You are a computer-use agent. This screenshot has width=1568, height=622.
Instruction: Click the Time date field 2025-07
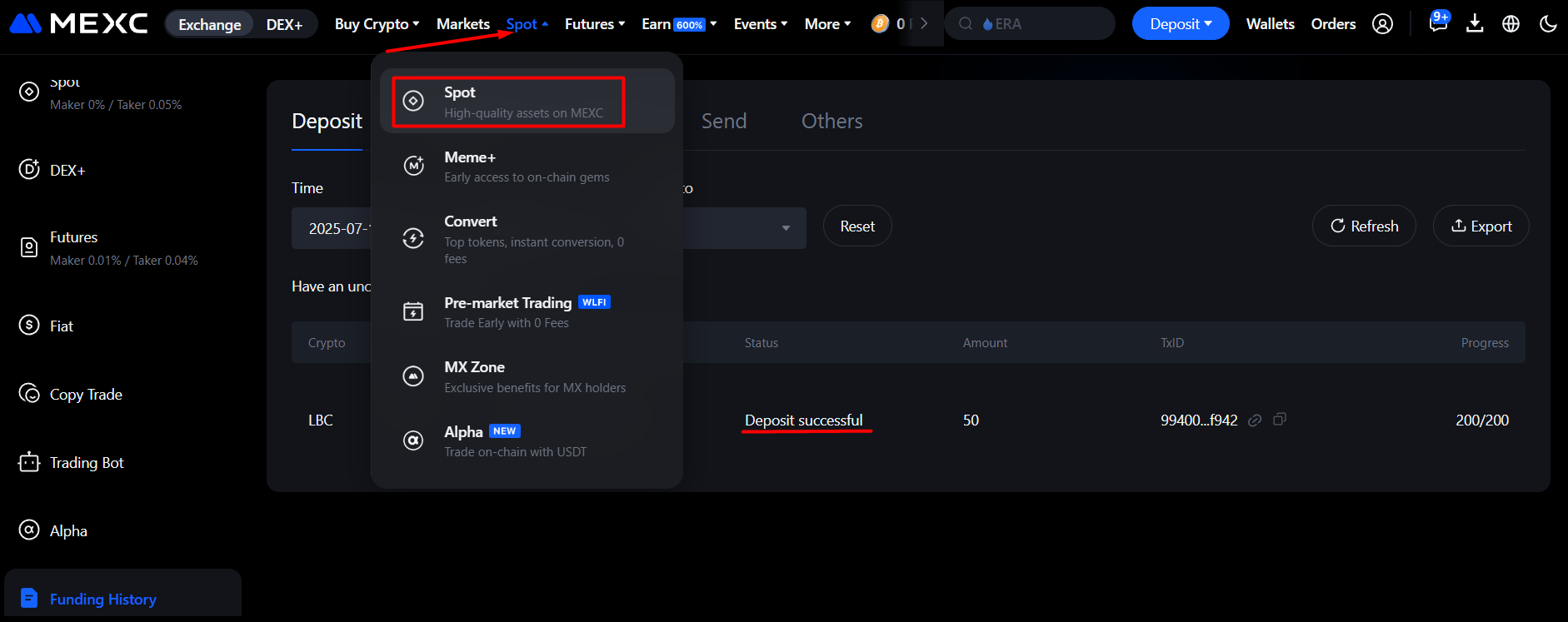pos(332,228)
